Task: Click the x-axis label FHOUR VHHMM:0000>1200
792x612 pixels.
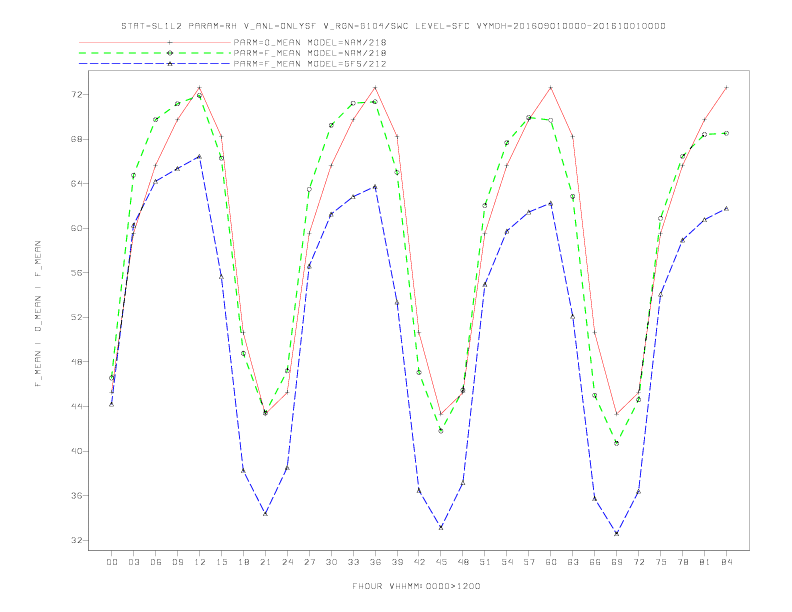Action: pyautogui.click(x=416, y=586)
